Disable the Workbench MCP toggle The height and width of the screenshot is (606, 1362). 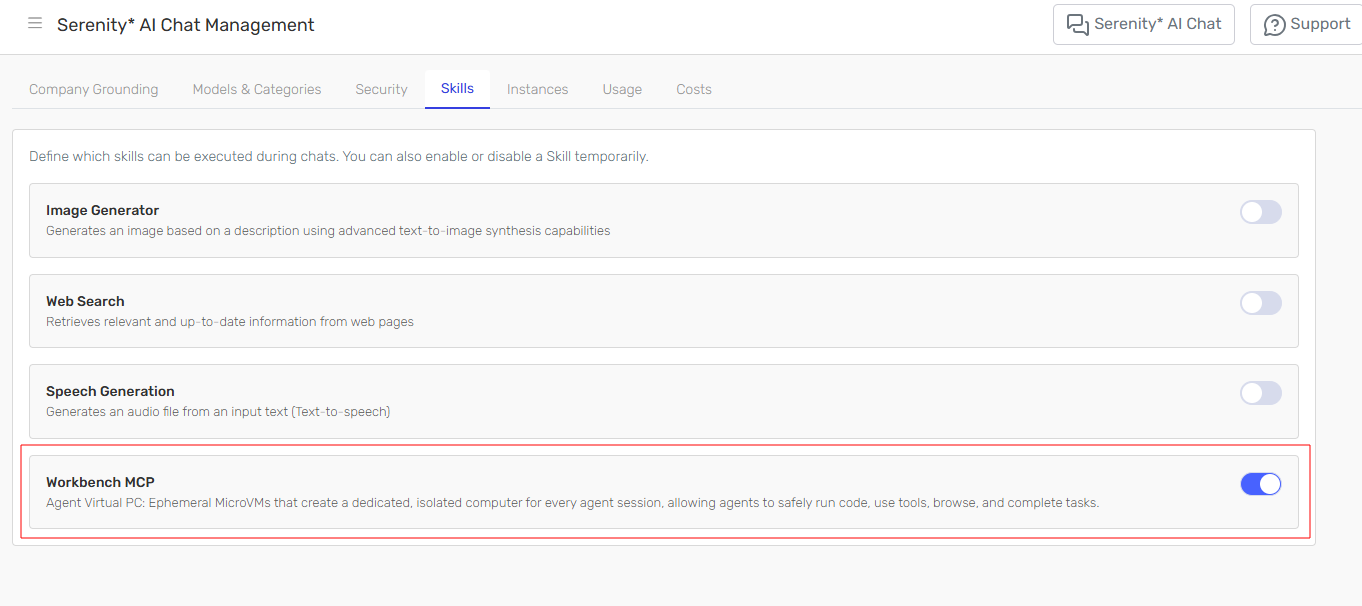click(1260, 484)
